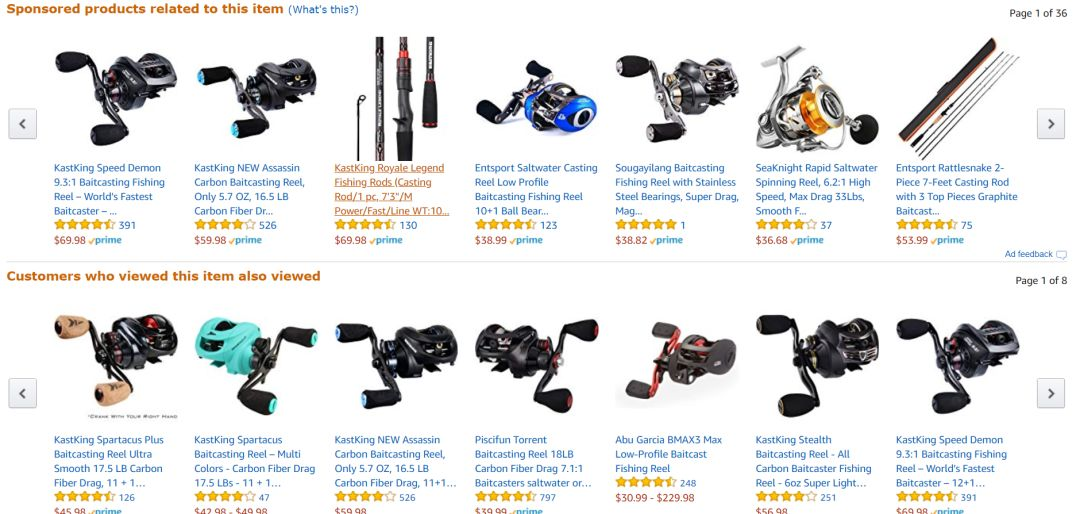
Task: Advance the 'also viewed' carousel to next page
Action: 1050,393
